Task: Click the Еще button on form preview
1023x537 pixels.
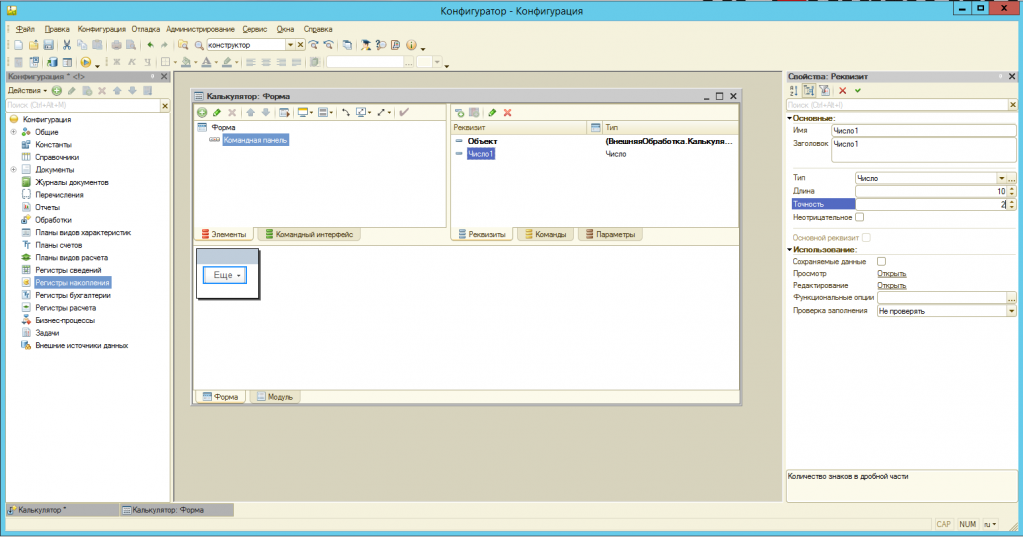Action: [228, 275]
